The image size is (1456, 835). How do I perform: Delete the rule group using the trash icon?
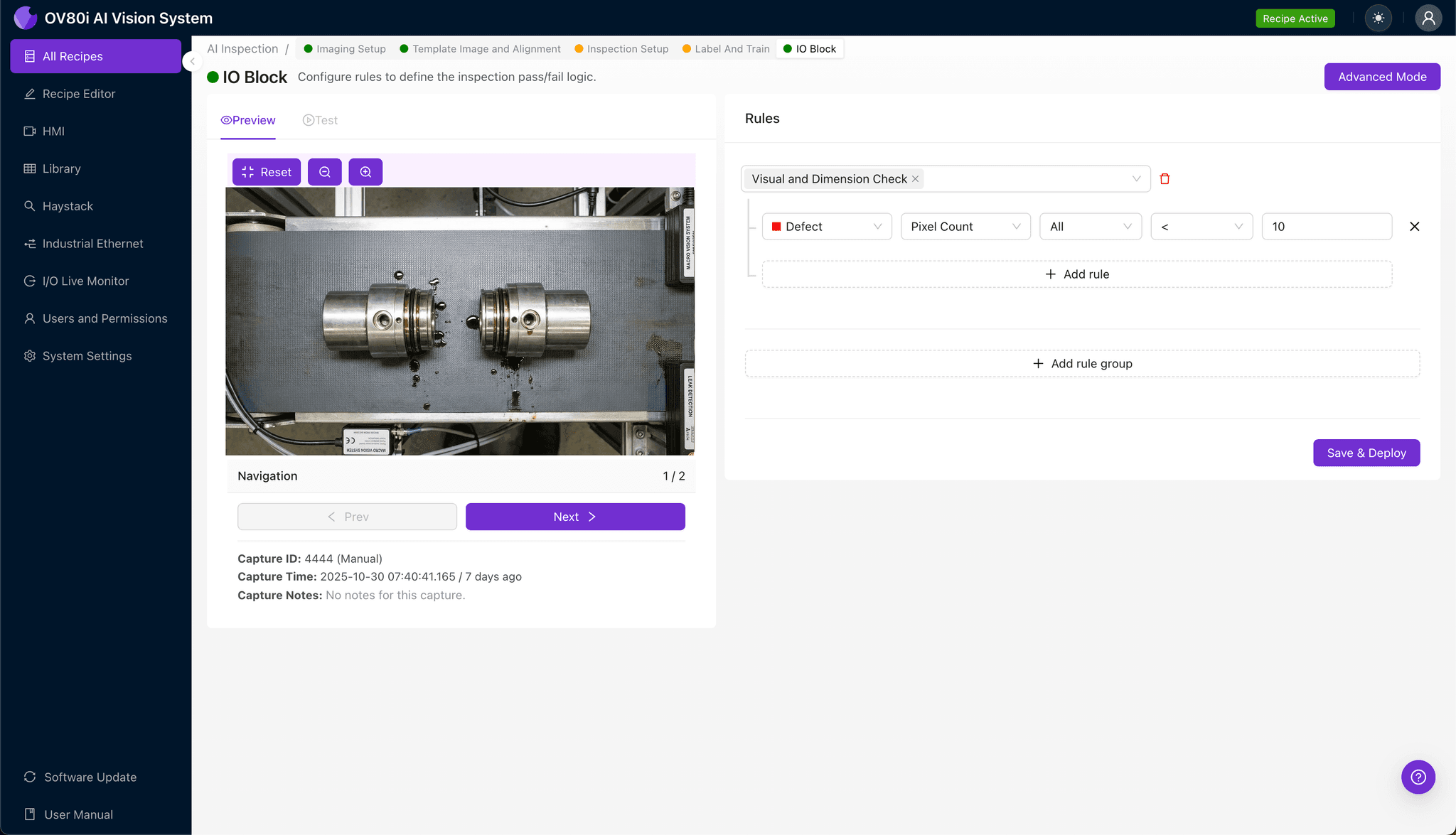pos(1165,178)
